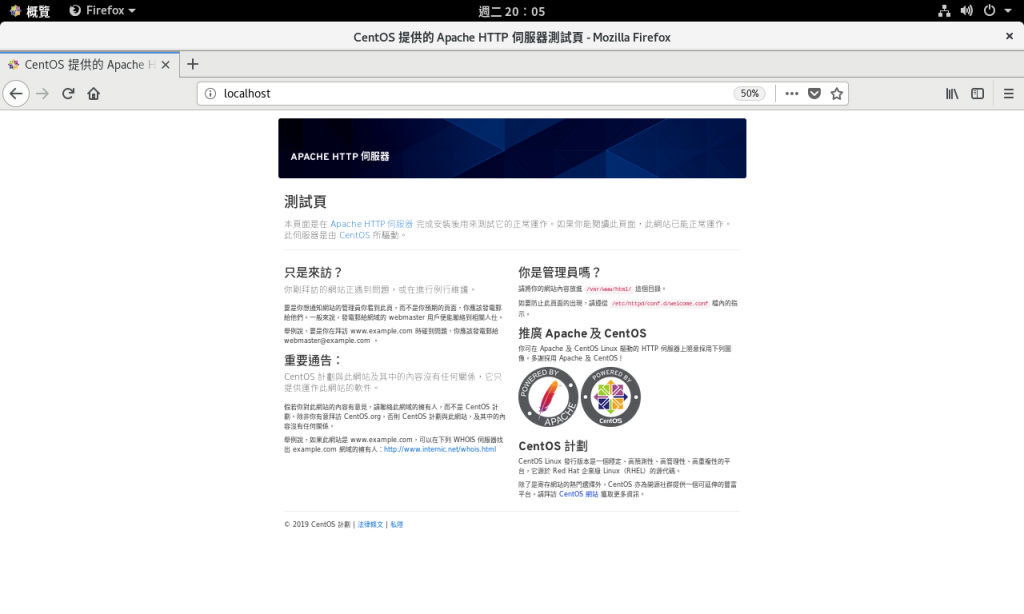The width and height of the screenshot is (1024, 614).
Task: Open page actions three-dot menu
Action: click(x=792, y=93)
